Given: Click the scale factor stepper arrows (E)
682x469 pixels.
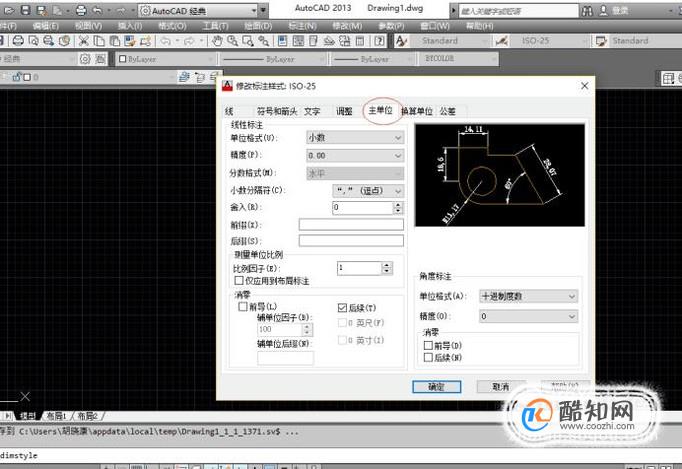Looking at the screenshot, I should coord(387,268).
